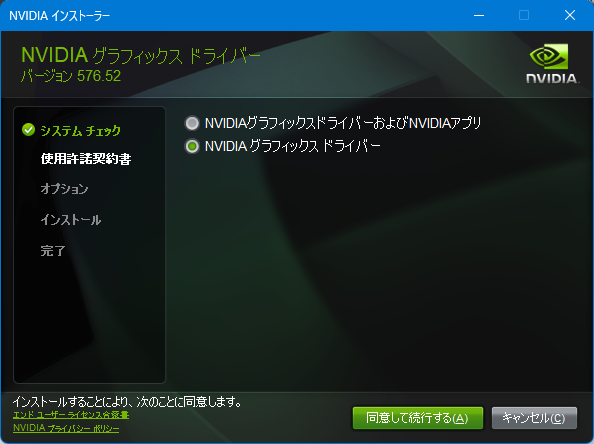Select the システム チェック step
This screenshot has height=444, width=594.
[80, 131]
